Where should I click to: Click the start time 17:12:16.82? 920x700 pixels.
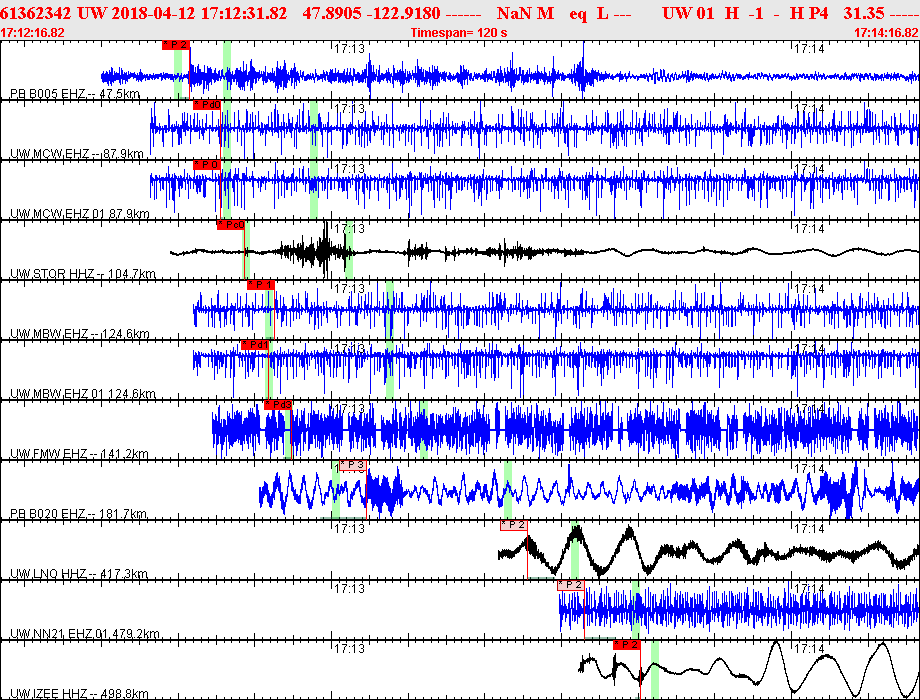point(32,33)
